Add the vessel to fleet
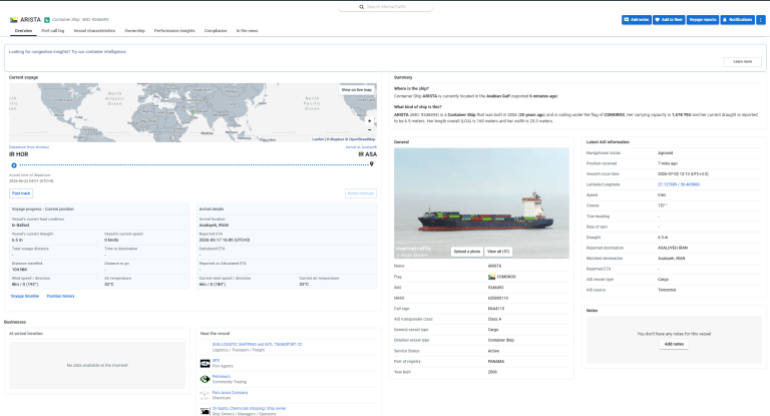Screen dimensions: 770x416 point(669,20)
